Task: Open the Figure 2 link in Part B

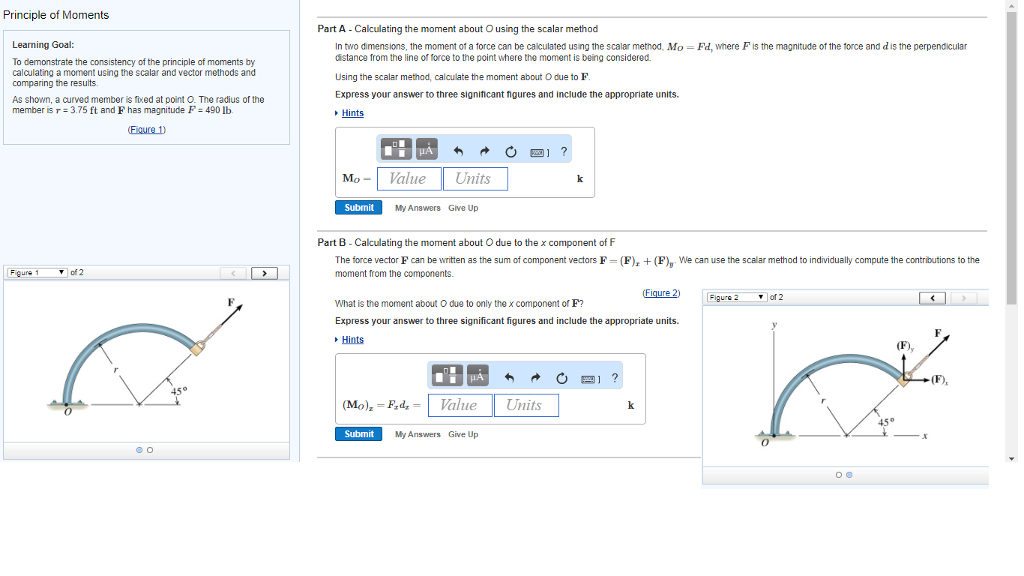Action: 661,293
